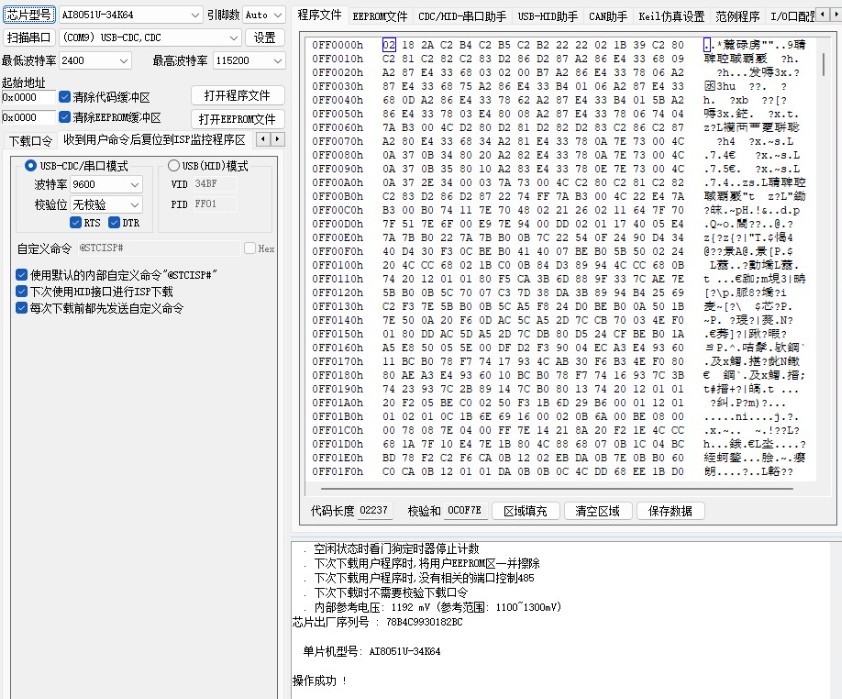Click right scroll arrow of top tab strip

(836, 14)
